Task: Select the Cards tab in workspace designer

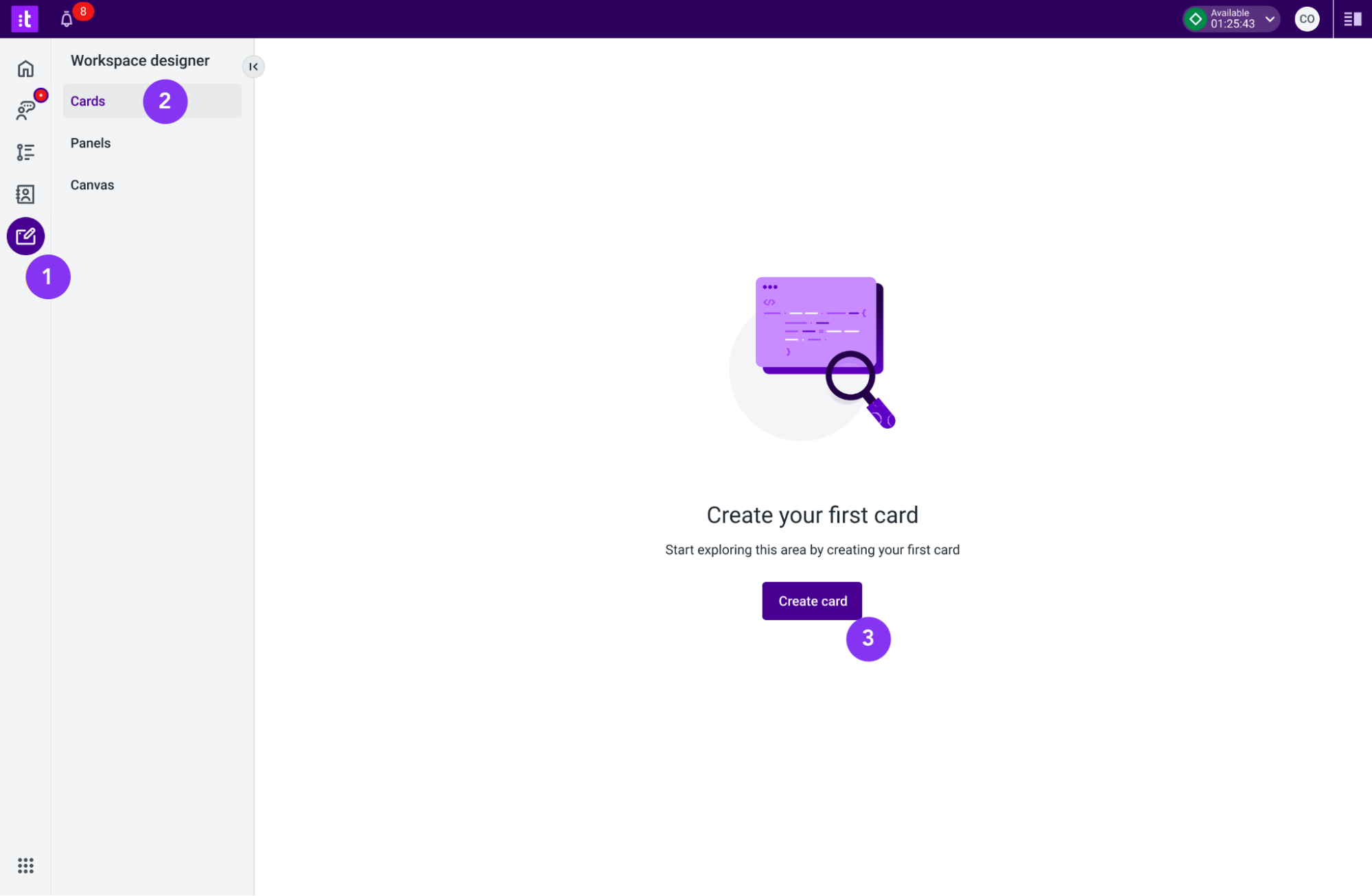Action: tap(87, 100)
